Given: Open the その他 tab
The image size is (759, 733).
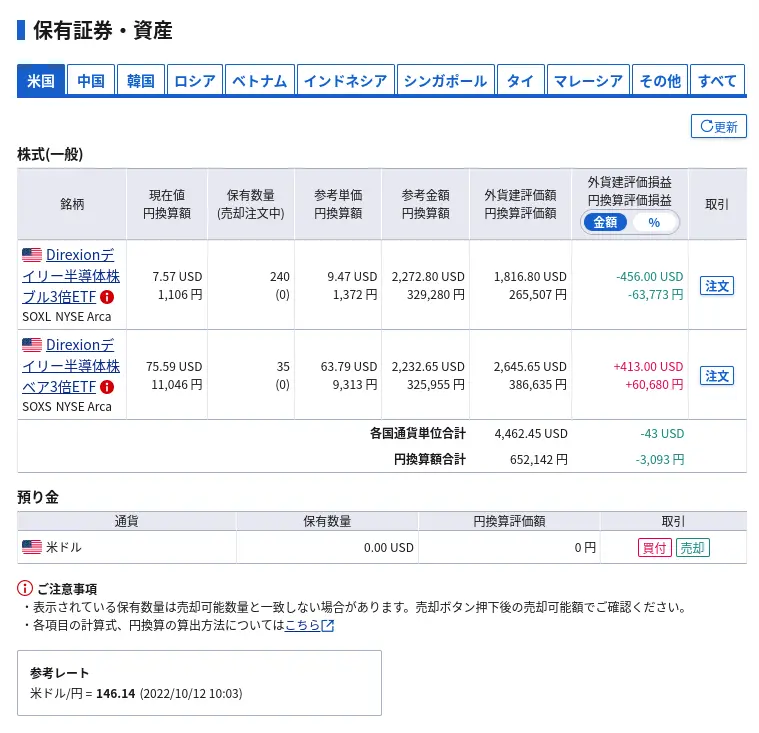Looking at the screenshot, I should tap(660, 80).
